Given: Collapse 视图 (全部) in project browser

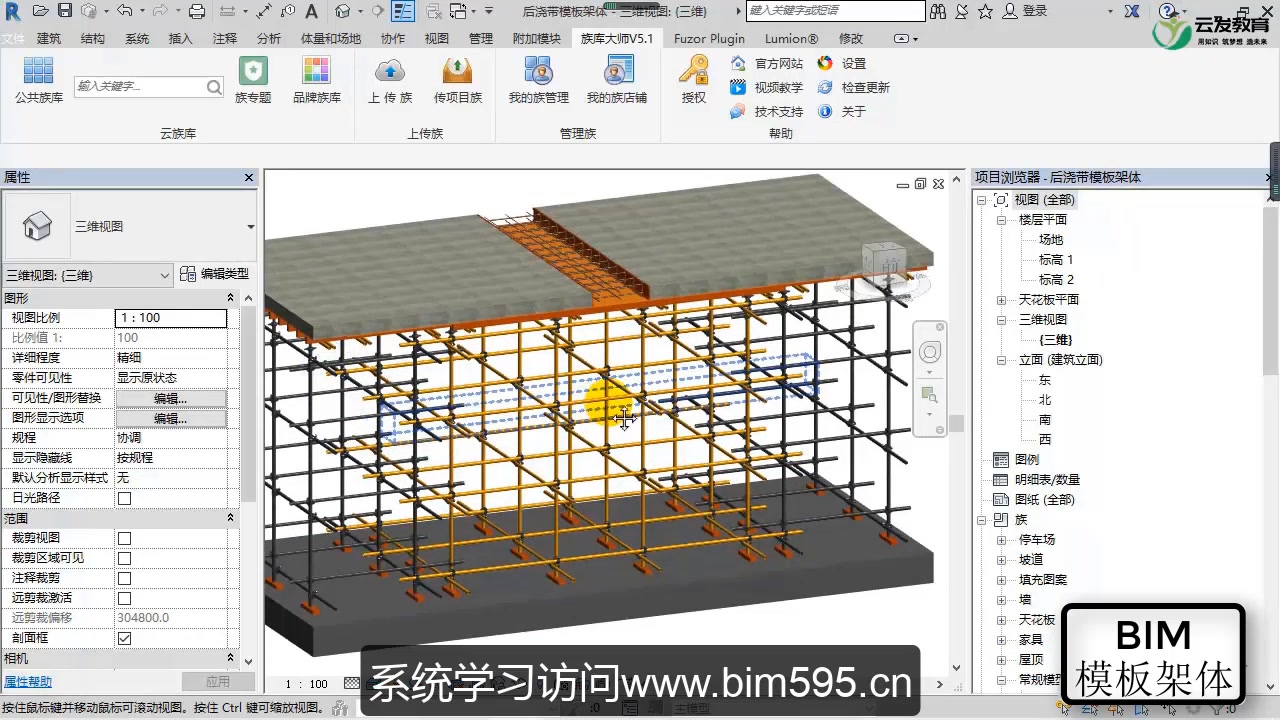Looking at the screenshot, I should click(x=983, y=200).
